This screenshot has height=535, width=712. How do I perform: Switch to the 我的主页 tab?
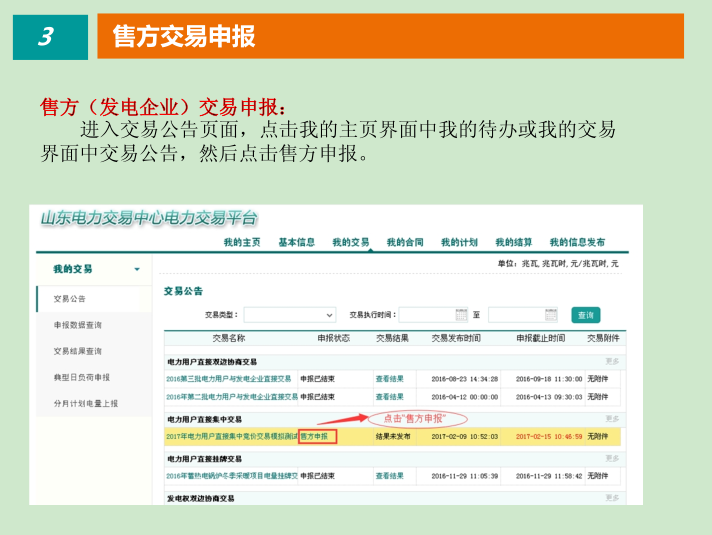click(242, 242)
